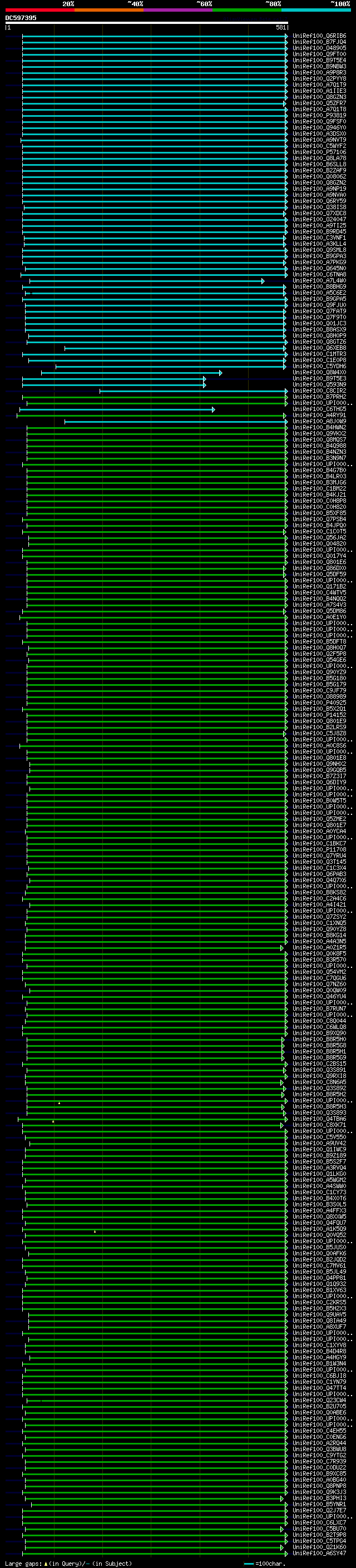Image resolution: width=356 pixels, height=1568 pixels.
Task: Click the short cyan bar for UniRef100_Q8W4X0
Action: (131, 373)
